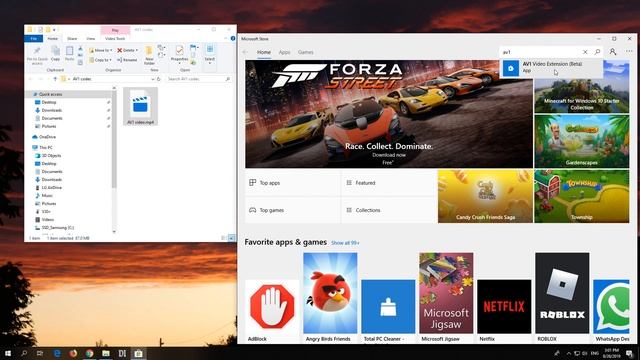Switch to the Share tab in Explorer
This screenshot has width=640, height=360.
click(x=72, y=38)
